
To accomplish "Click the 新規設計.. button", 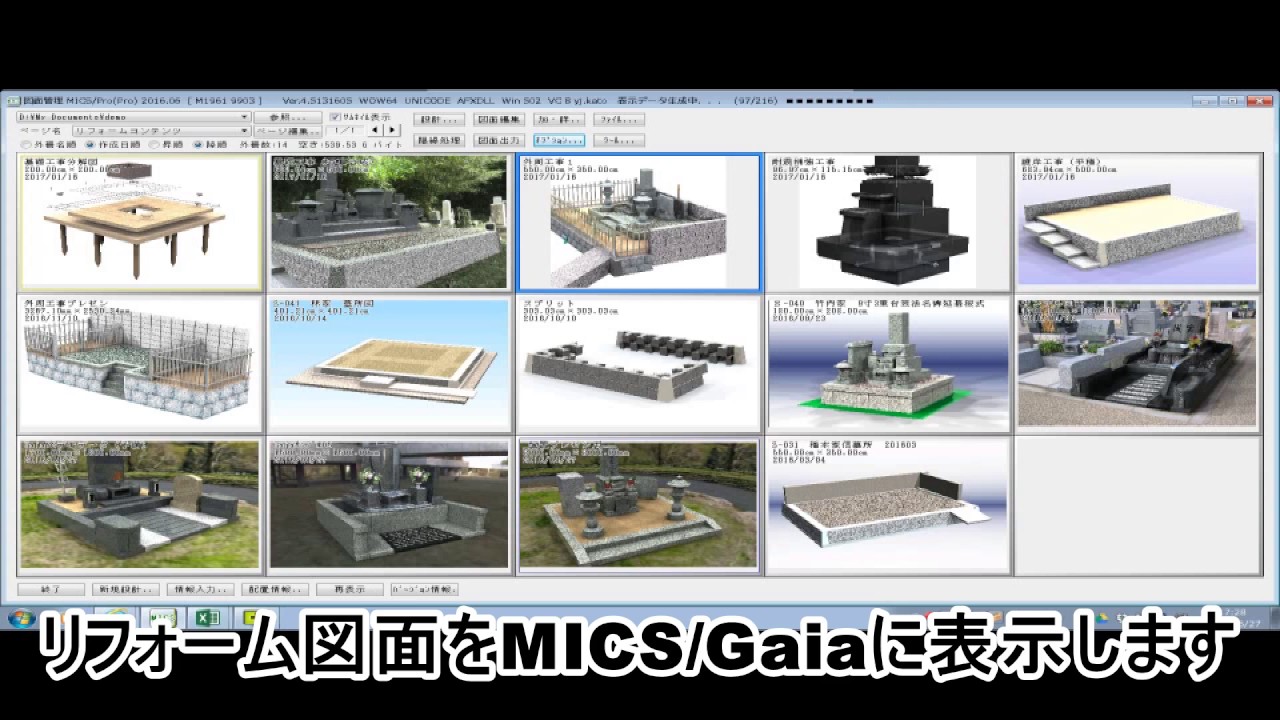I will (x=125, y=590).
